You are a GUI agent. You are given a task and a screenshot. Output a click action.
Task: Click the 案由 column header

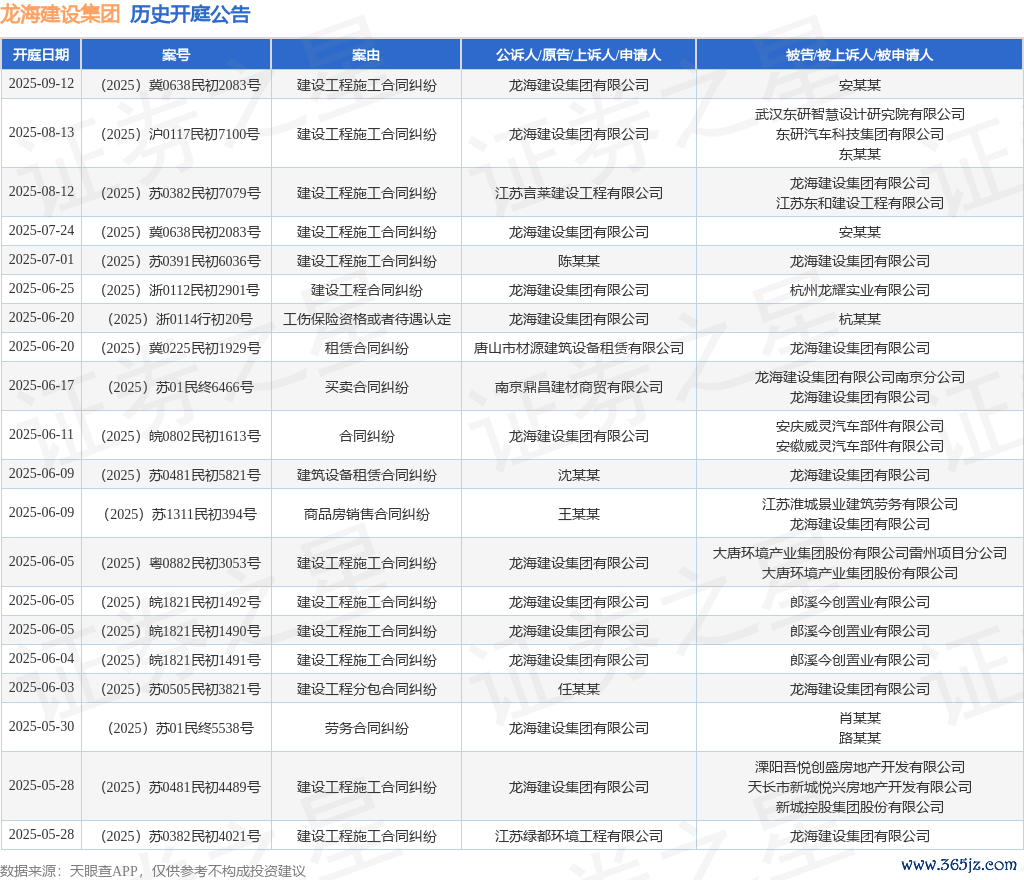[366, 55]
